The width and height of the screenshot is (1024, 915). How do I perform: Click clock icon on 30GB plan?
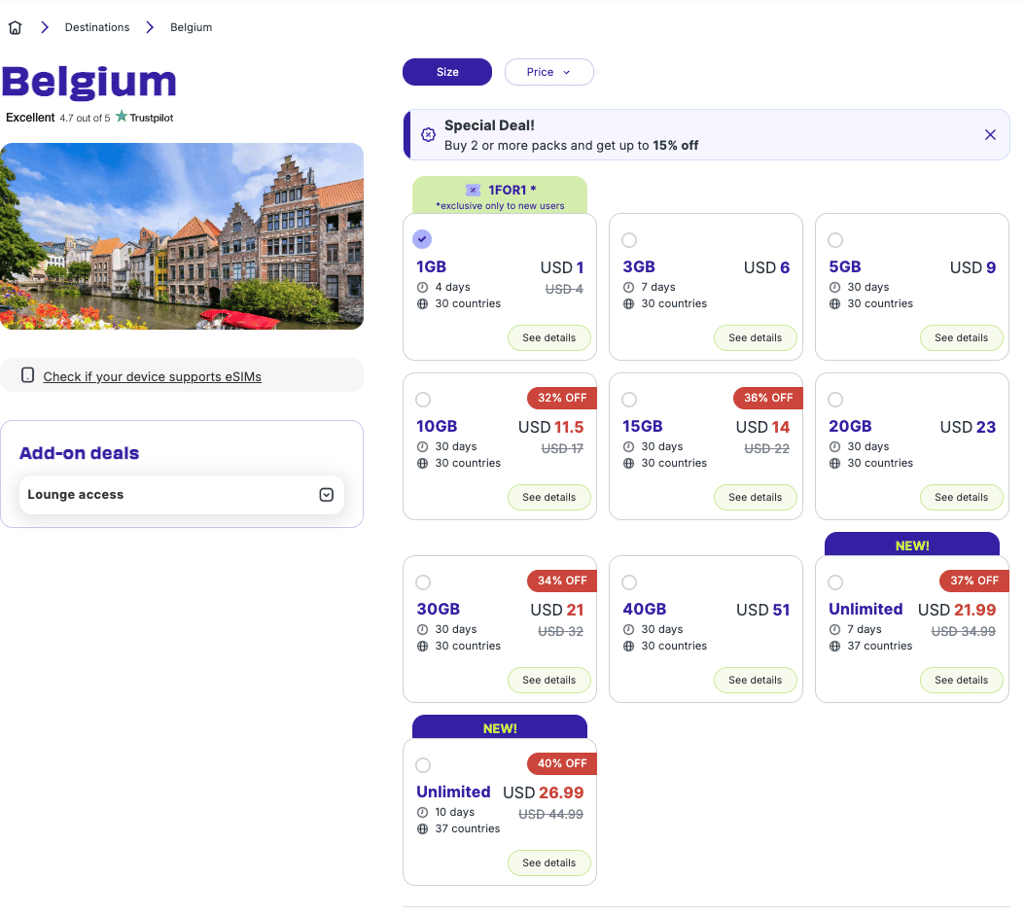[x=423, y=630]
